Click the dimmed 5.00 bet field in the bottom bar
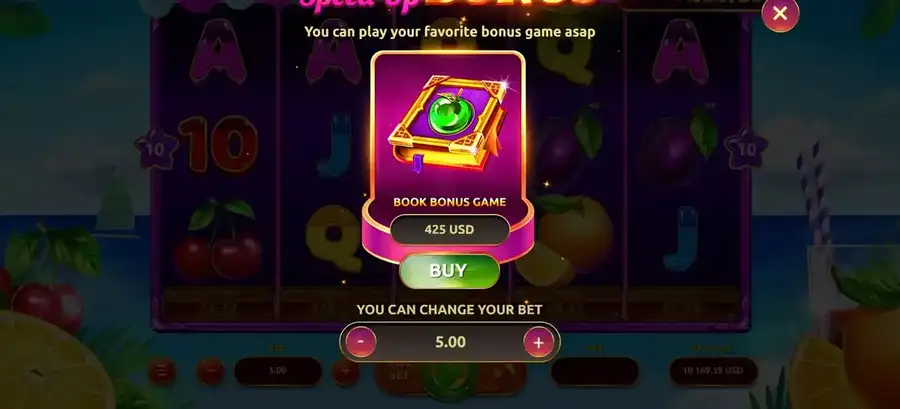Screen dimensions: 900x409 [278, 371]
